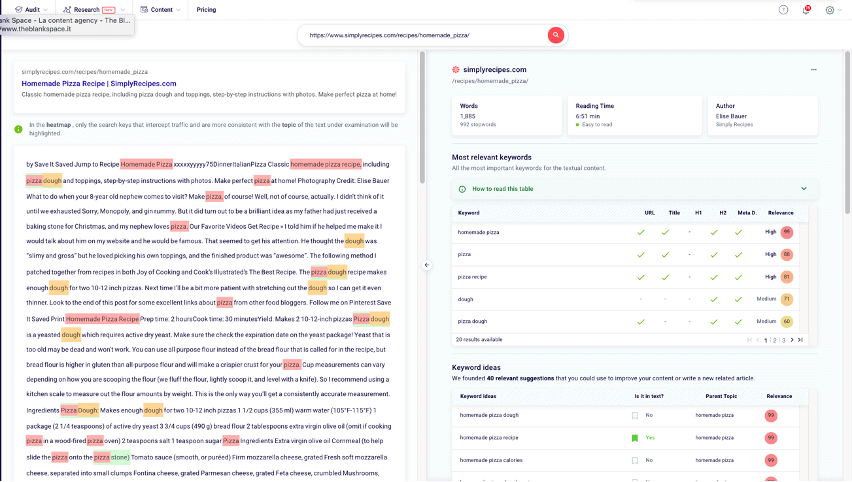The image size is (852, 482).
Task: Click the 'New' badge beside Research
Action: click(x=109, y=10)
